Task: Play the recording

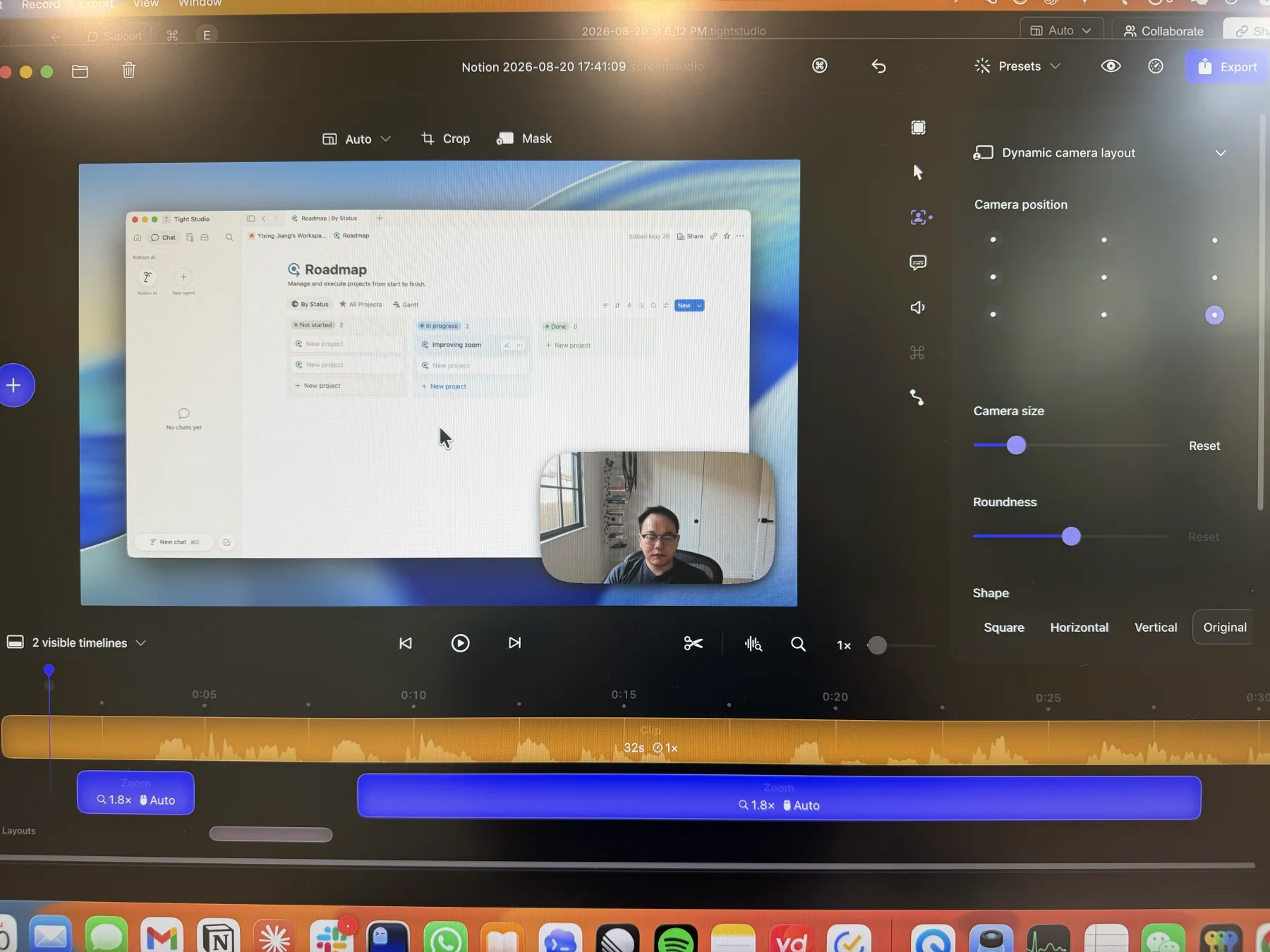Action: [x=460, y=643]
